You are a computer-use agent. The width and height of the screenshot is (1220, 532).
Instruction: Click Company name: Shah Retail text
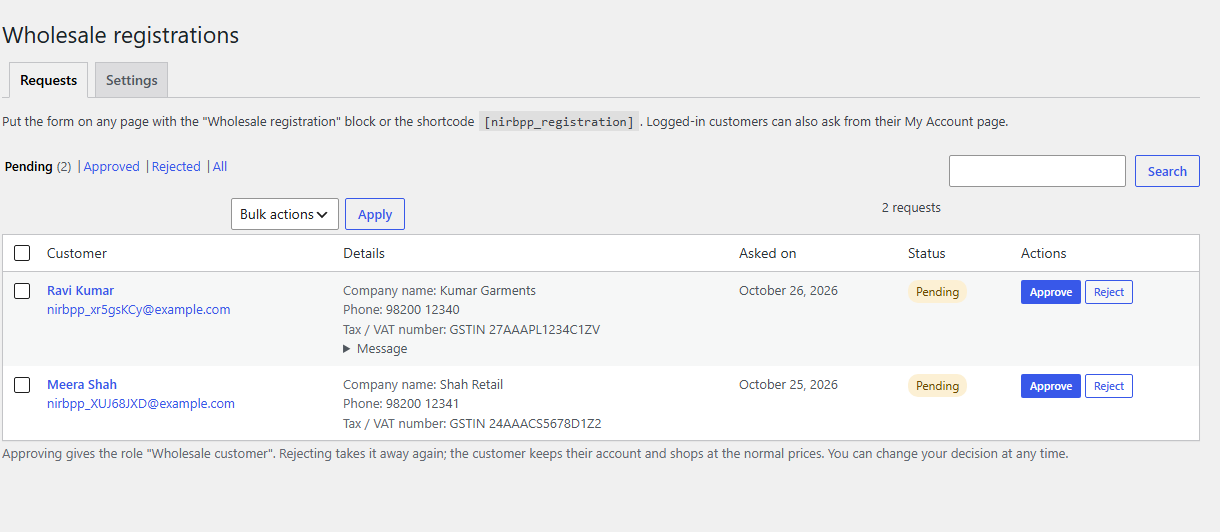[423, 385]
